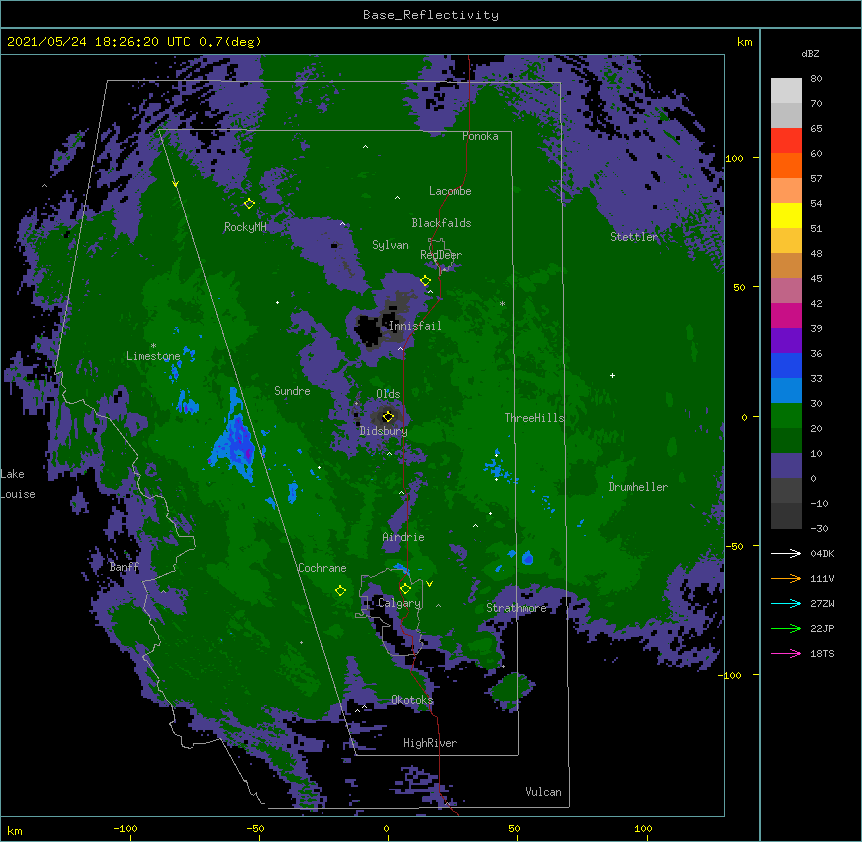
Task: Click the Stettler town label
Action: [634, 237]
